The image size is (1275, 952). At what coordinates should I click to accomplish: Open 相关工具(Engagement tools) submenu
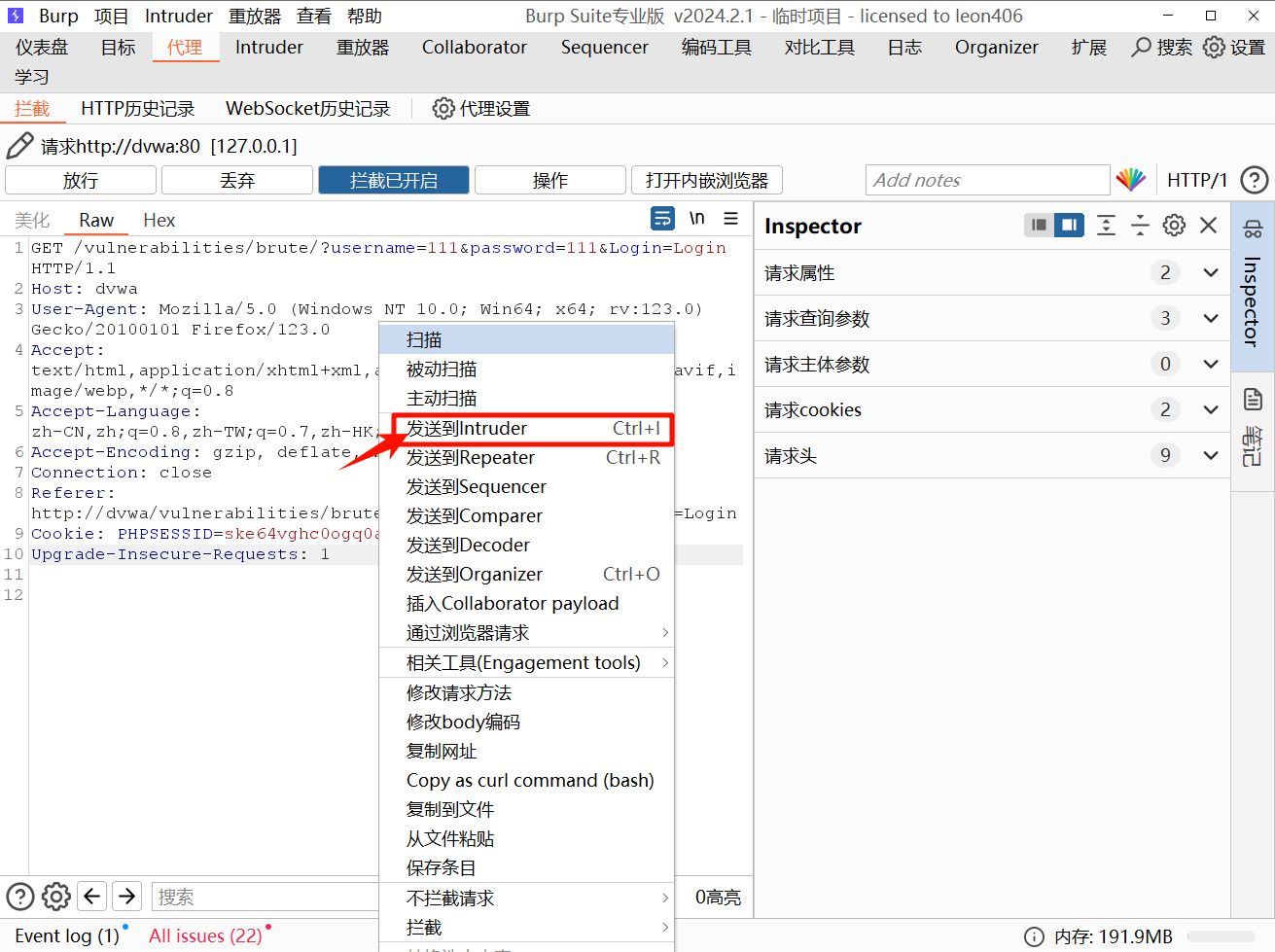526,663
